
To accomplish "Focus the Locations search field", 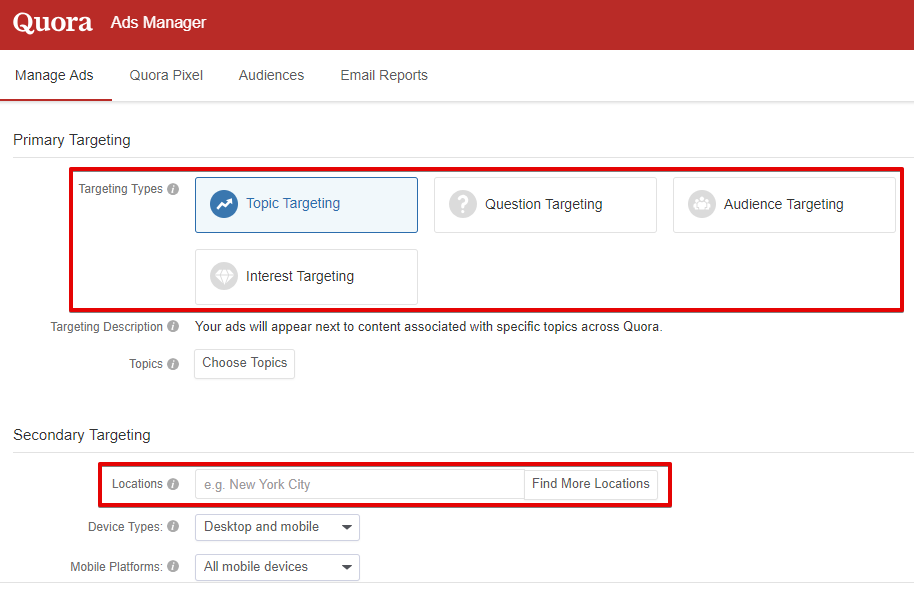I will click(x=360, y=484).
